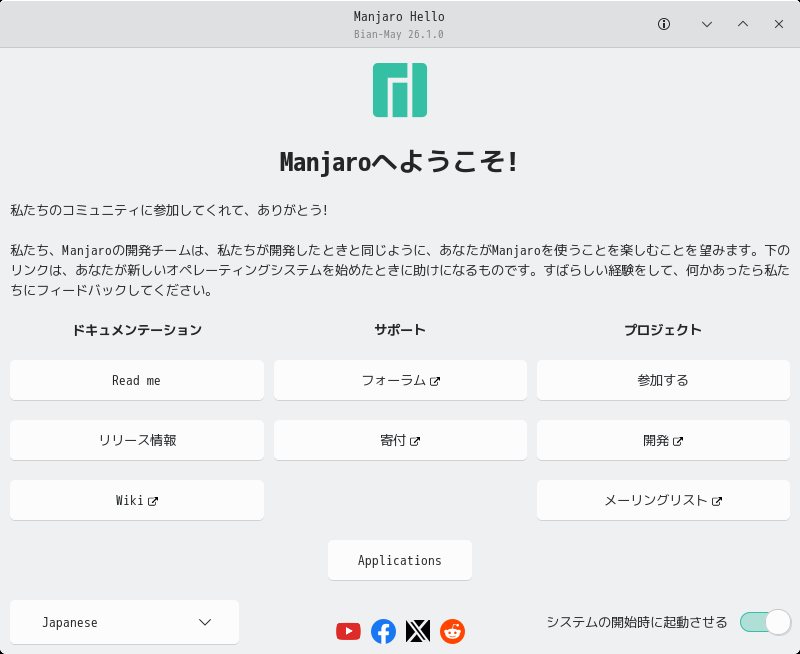This screenshot has width=800, height=654.
Task: Open the 開発 development link
Action: (663, 440)
